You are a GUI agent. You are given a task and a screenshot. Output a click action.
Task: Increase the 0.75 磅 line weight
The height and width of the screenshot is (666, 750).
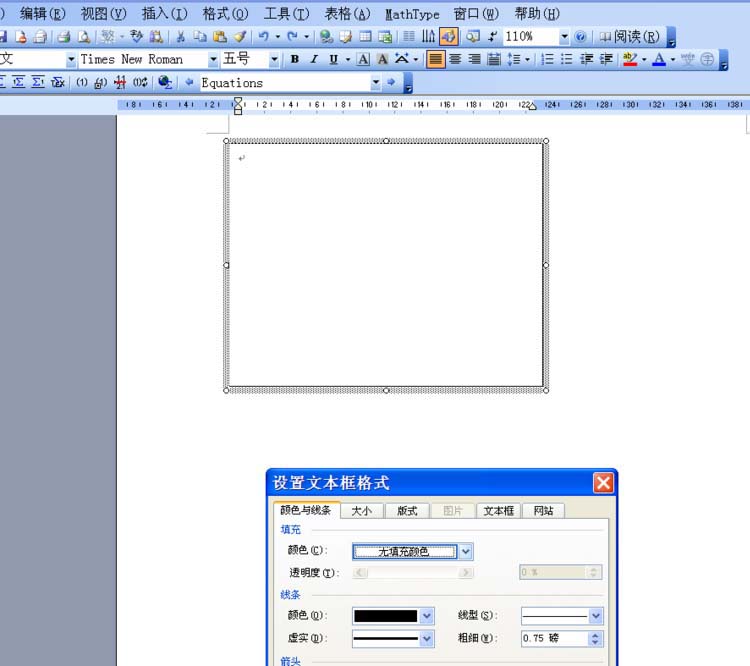[x=595, y=635]
